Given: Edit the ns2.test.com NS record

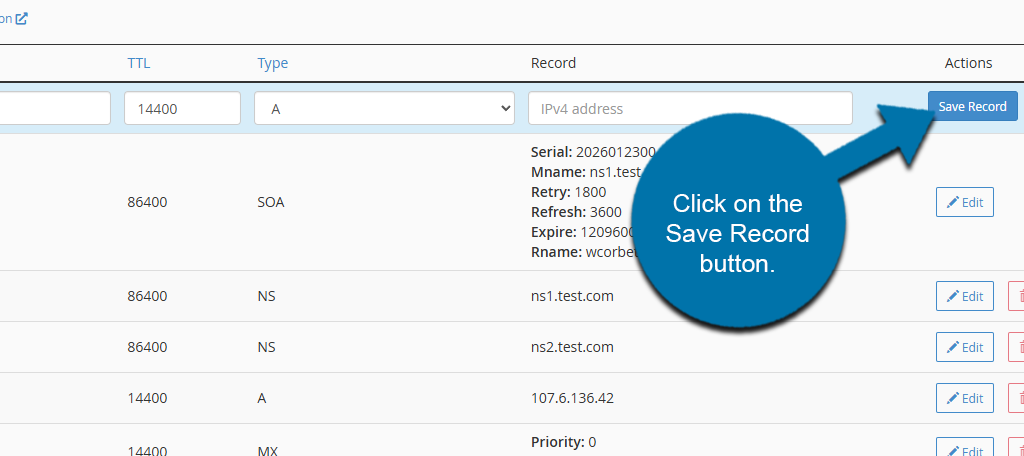Looking at the screenshot, I should [965, 347].
